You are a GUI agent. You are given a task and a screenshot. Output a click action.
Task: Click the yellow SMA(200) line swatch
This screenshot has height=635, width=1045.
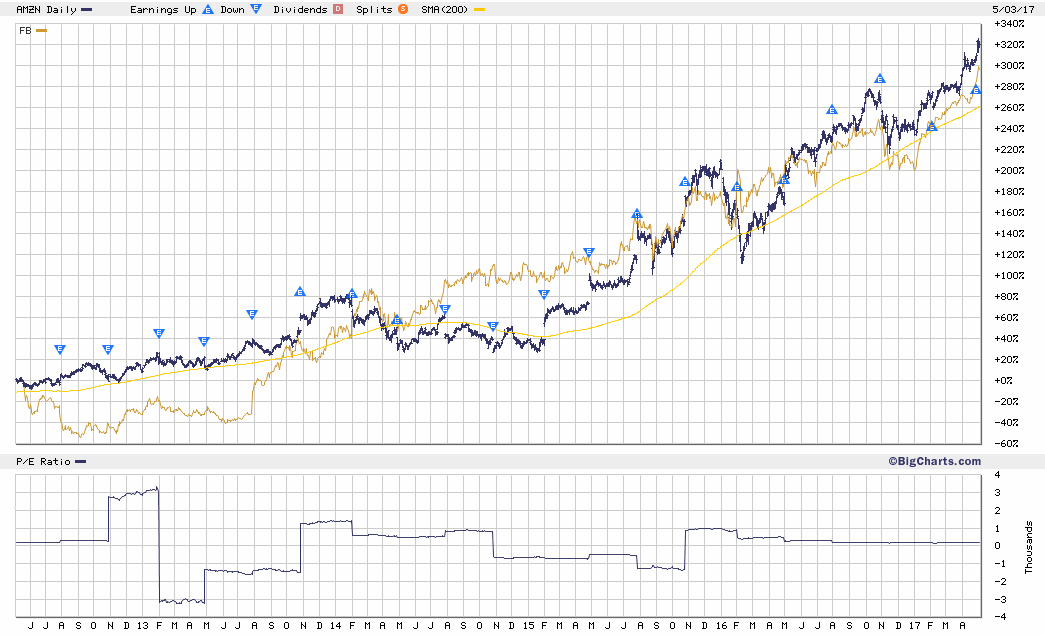coord(479,10)
